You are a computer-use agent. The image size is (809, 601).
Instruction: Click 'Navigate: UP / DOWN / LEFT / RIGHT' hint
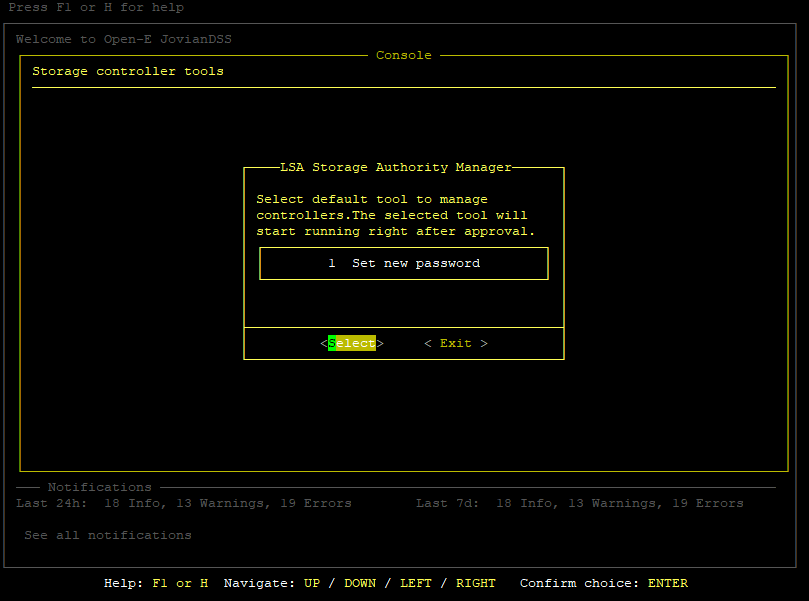coord(360,583)
